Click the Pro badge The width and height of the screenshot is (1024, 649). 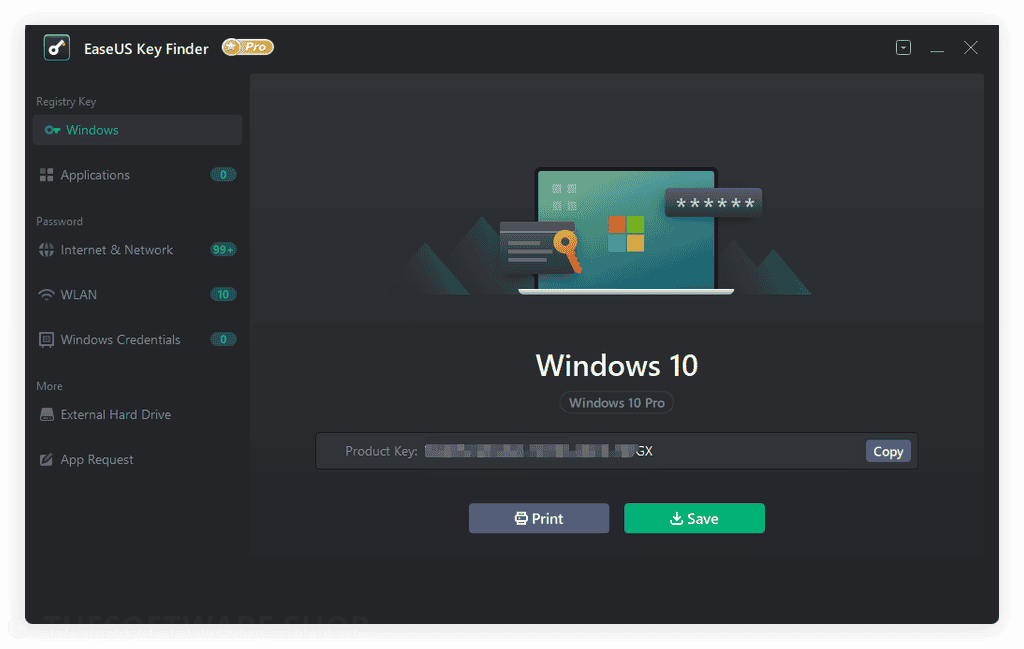248,47
